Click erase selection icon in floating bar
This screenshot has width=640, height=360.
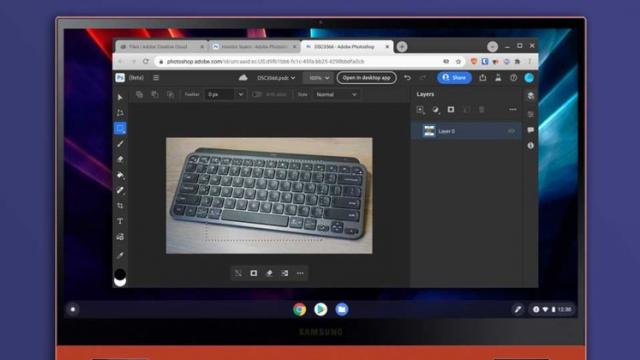pos(269,273)
